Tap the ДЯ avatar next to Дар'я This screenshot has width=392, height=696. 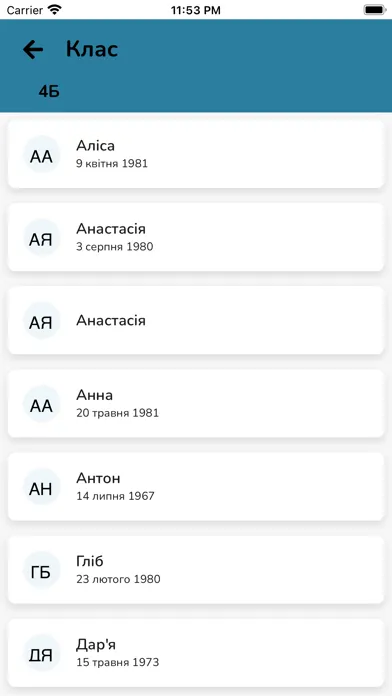(x=41, y=653)
